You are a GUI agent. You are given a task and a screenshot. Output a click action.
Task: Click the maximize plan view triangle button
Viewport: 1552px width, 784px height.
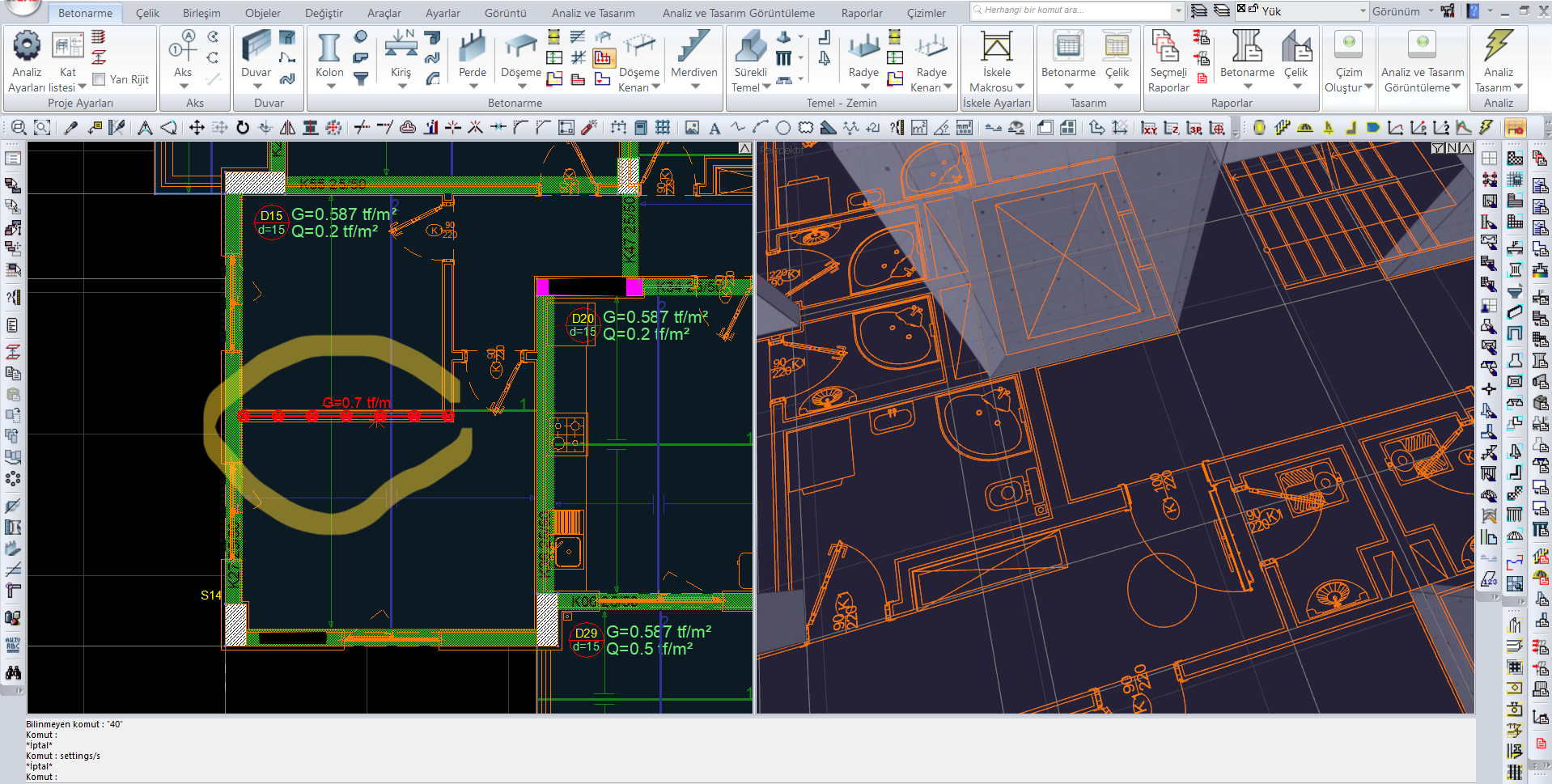coord(744,148)
